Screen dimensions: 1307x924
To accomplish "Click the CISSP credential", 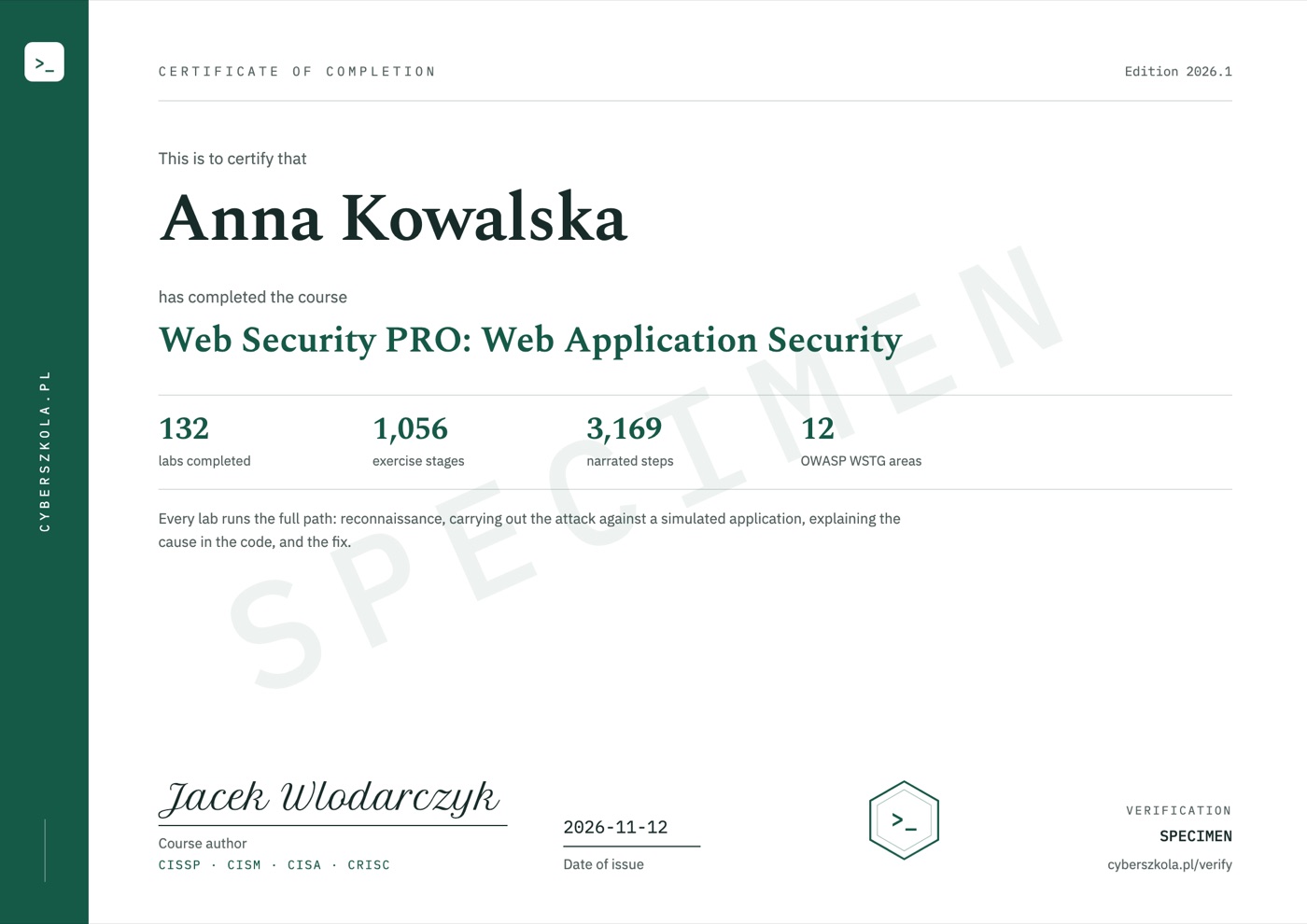I will coord(179,865).
